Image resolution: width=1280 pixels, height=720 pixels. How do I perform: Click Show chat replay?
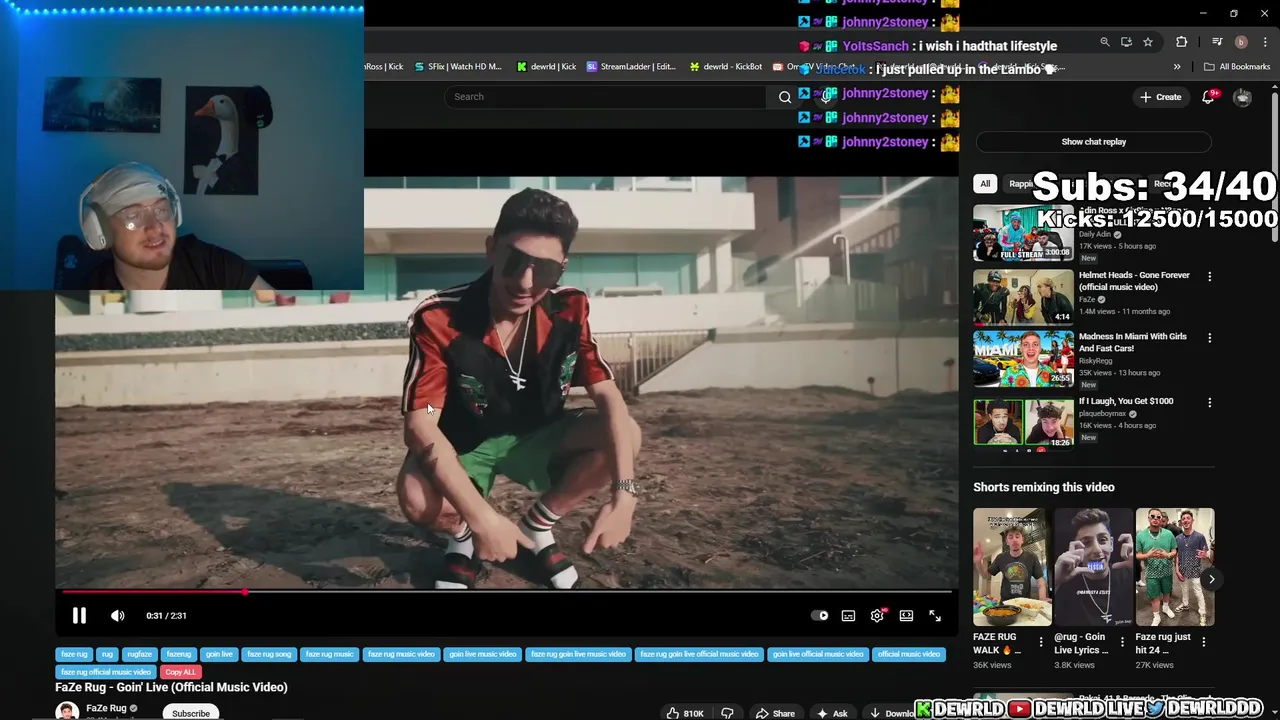pos(1093,142)
